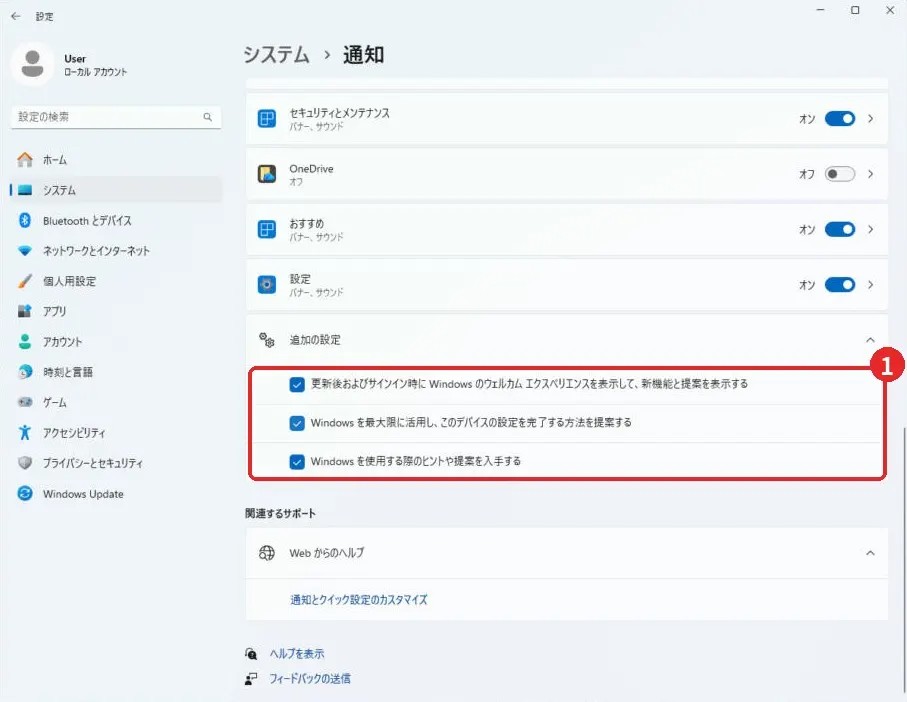Open アカウント settings category
907x702 pixels.
(x=116, y=341)
